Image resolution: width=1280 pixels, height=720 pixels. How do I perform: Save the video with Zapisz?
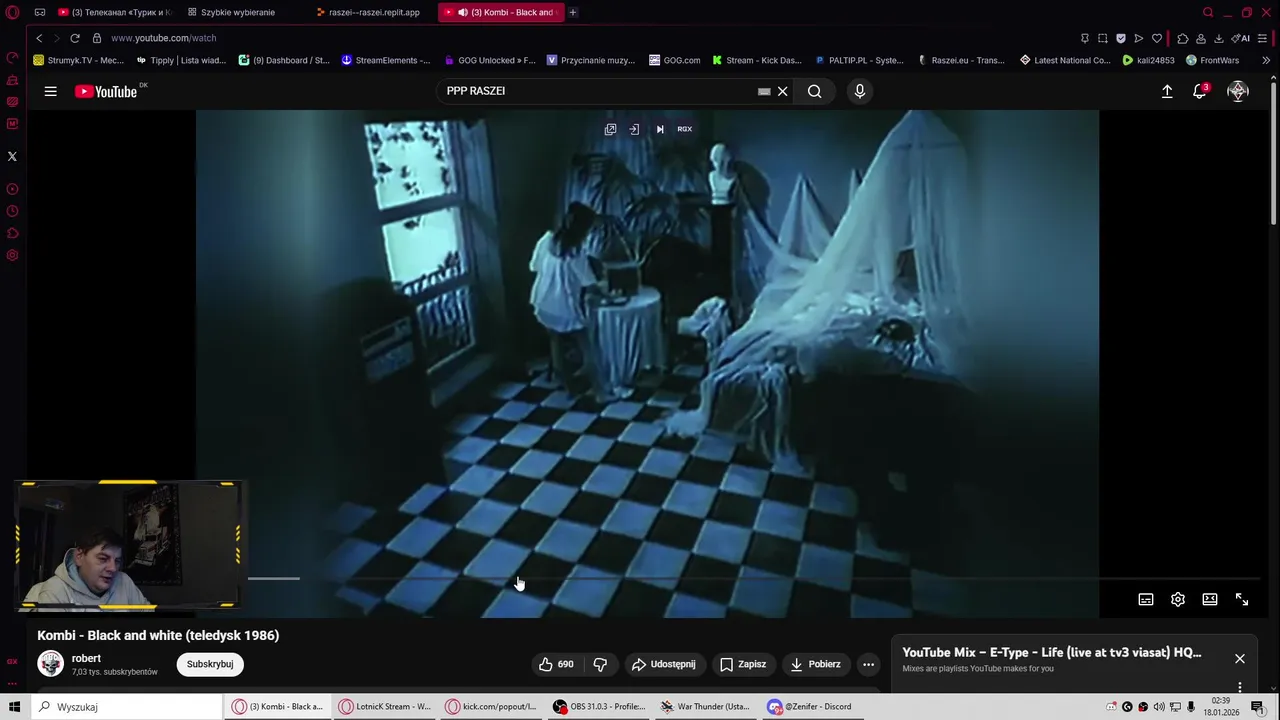743,664
